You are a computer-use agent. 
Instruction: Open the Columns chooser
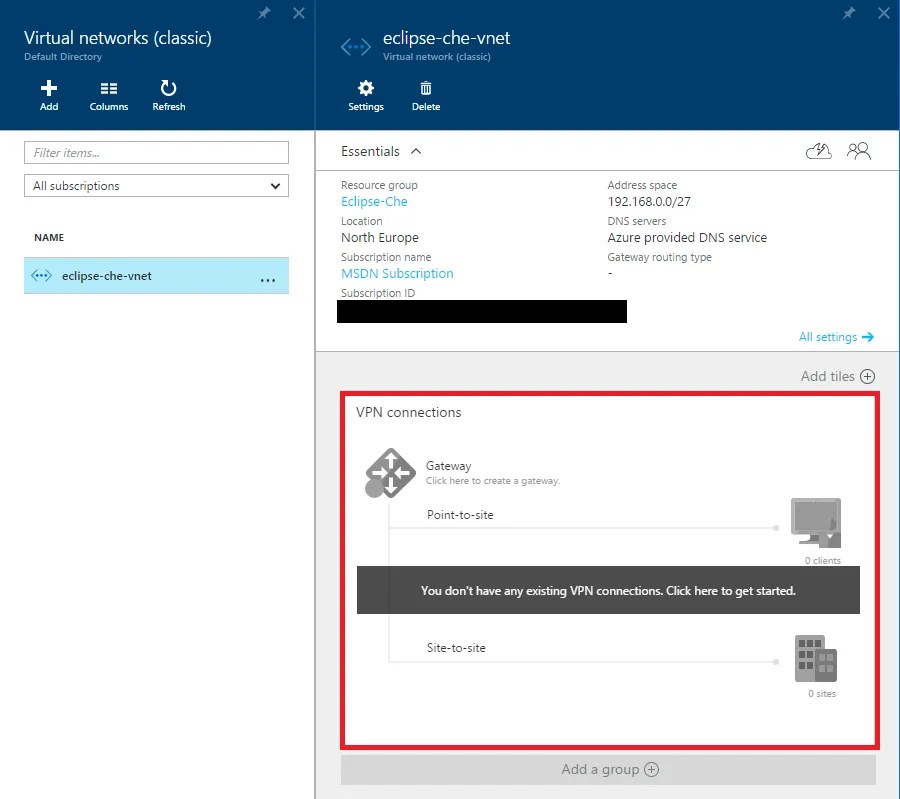pos(108,96)
